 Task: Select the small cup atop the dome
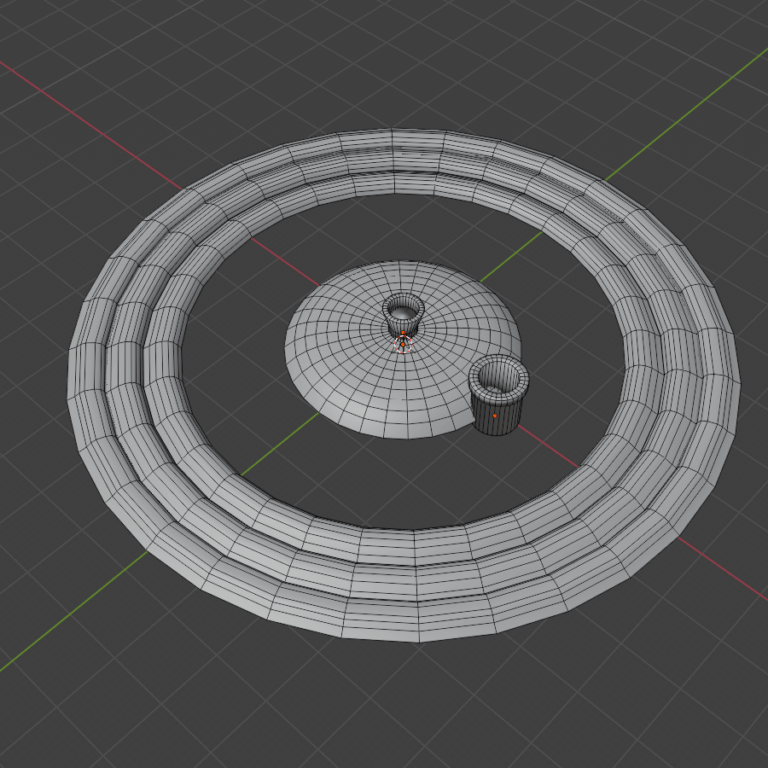[404, 318]
